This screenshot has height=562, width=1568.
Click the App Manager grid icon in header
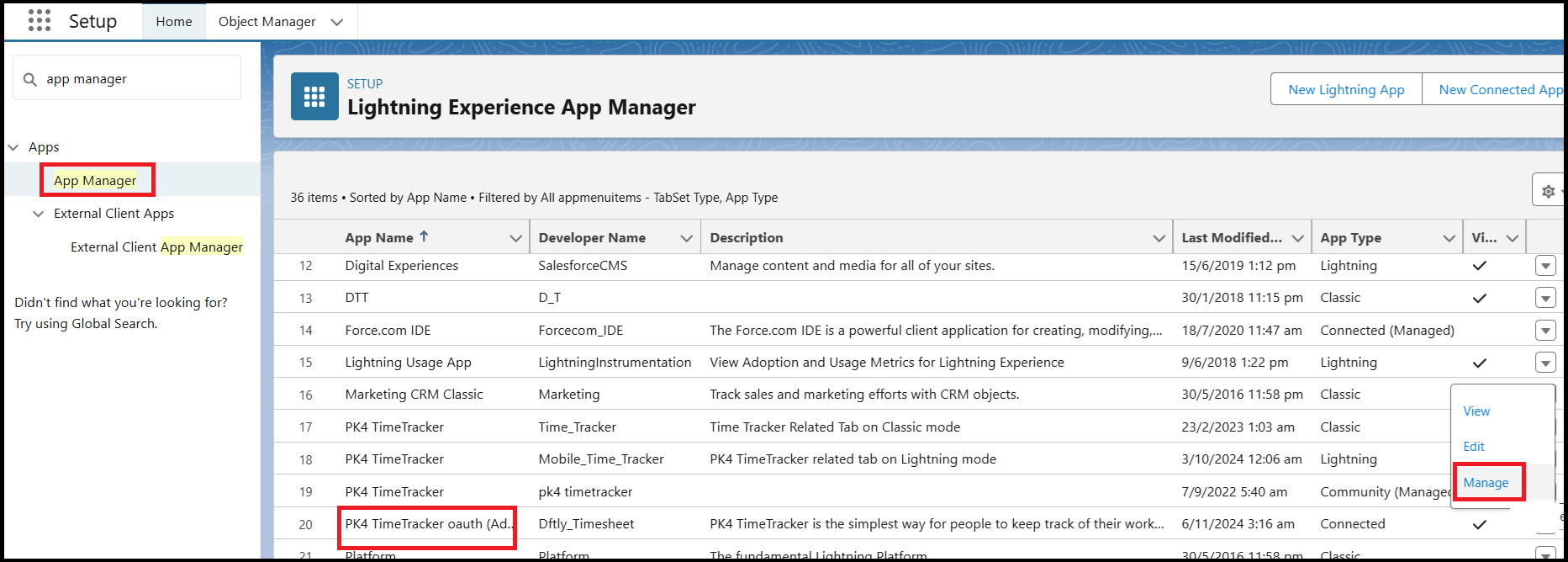click(314, 97)
